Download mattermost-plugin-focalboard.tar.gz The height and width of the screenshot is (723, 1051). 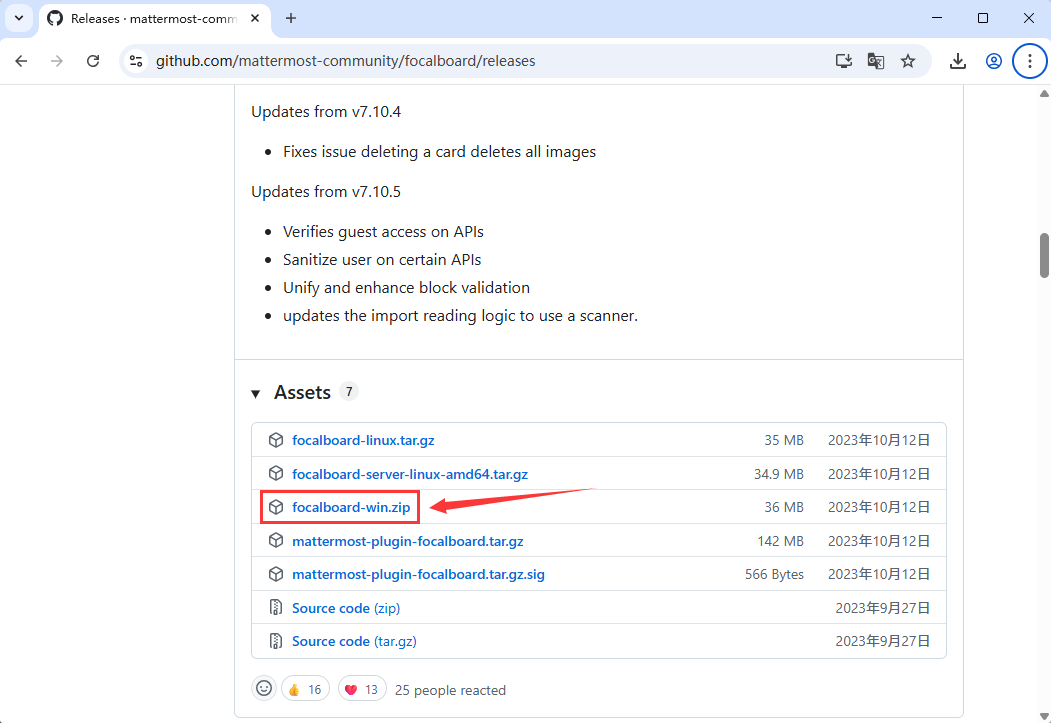(x=408, y=541)
